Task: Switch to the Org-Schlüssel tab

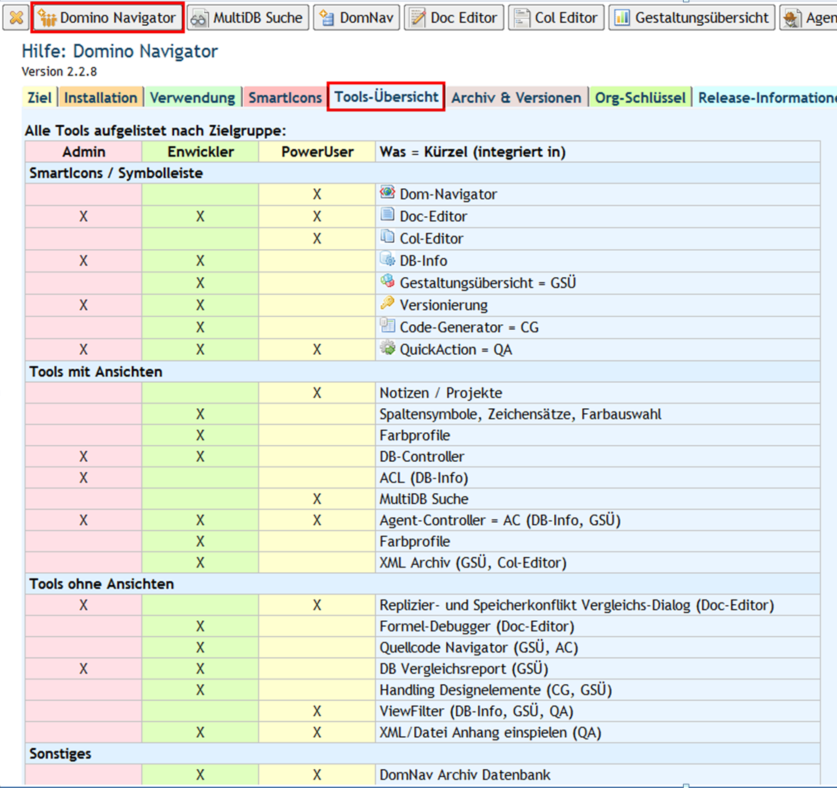Action: tap(640, 98)
